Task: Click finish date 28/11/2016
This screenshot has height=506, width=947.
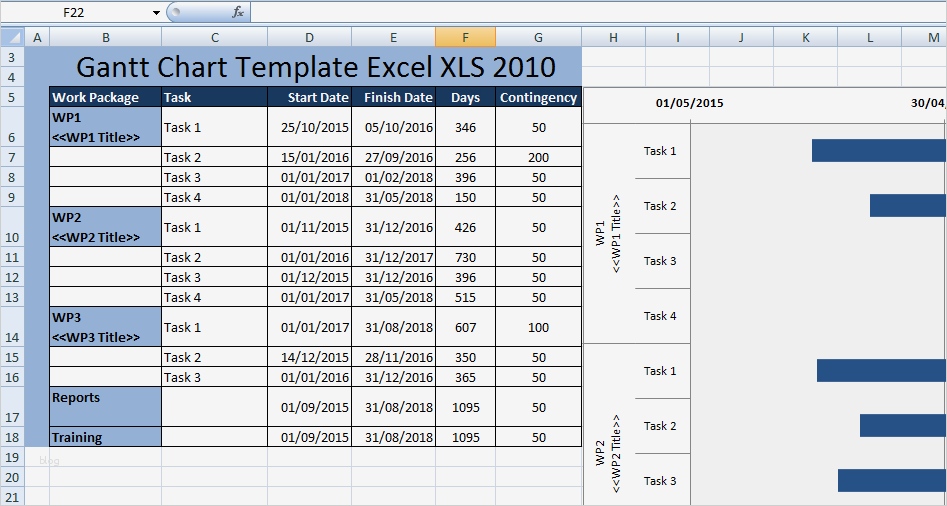Action: click(x=393, y=357)
